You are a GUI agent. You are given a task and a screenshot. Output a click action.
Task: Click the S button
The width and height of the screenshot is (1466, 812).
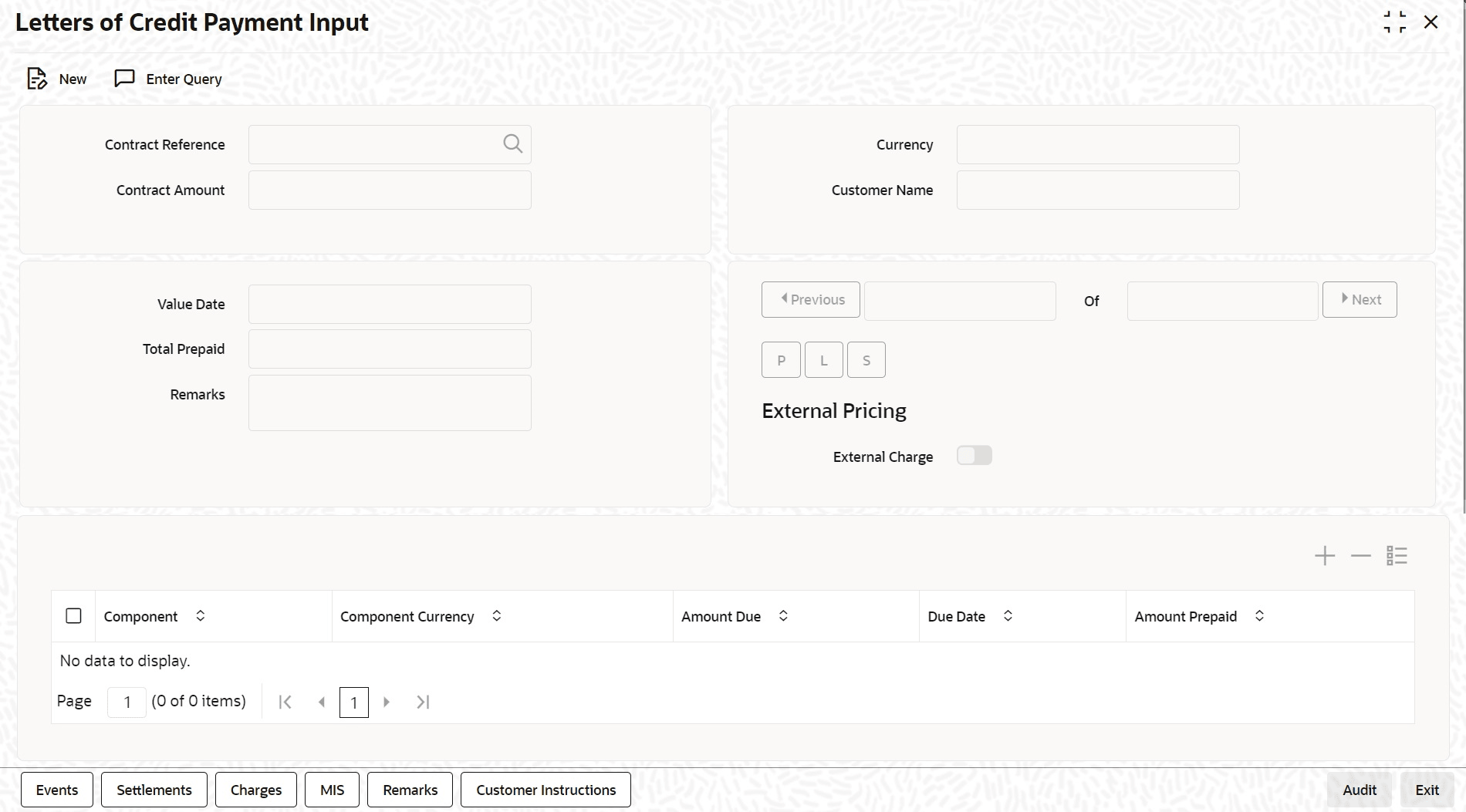[x=866, y=360]
